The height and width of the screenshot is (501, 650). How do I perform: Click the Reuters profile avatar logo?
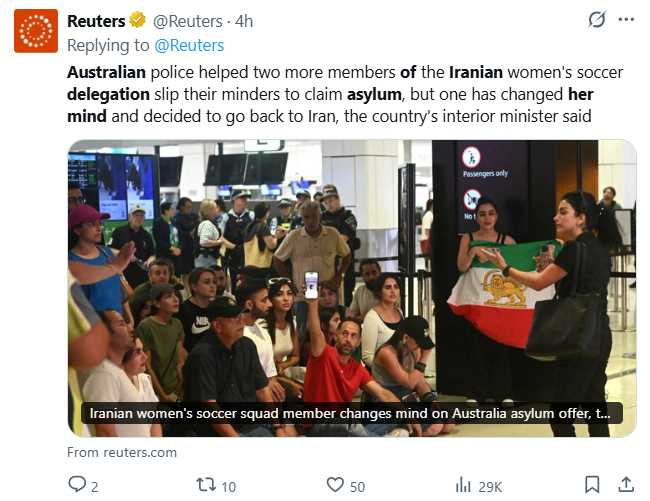[36, 31]
